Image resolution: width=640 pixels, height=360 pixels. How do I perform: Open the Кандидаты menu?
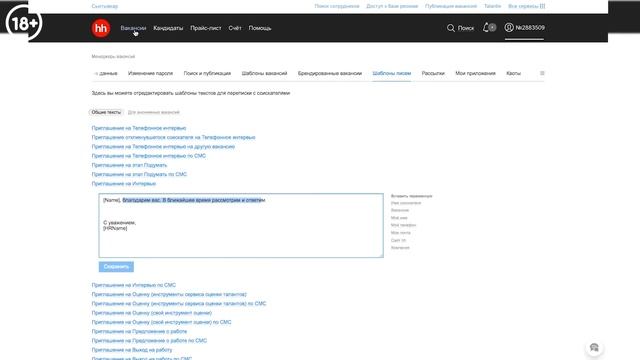pos(168,28)
